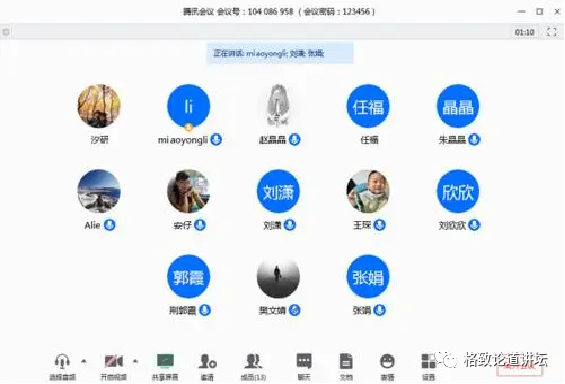Open the settings grid icon

point(428,361)
